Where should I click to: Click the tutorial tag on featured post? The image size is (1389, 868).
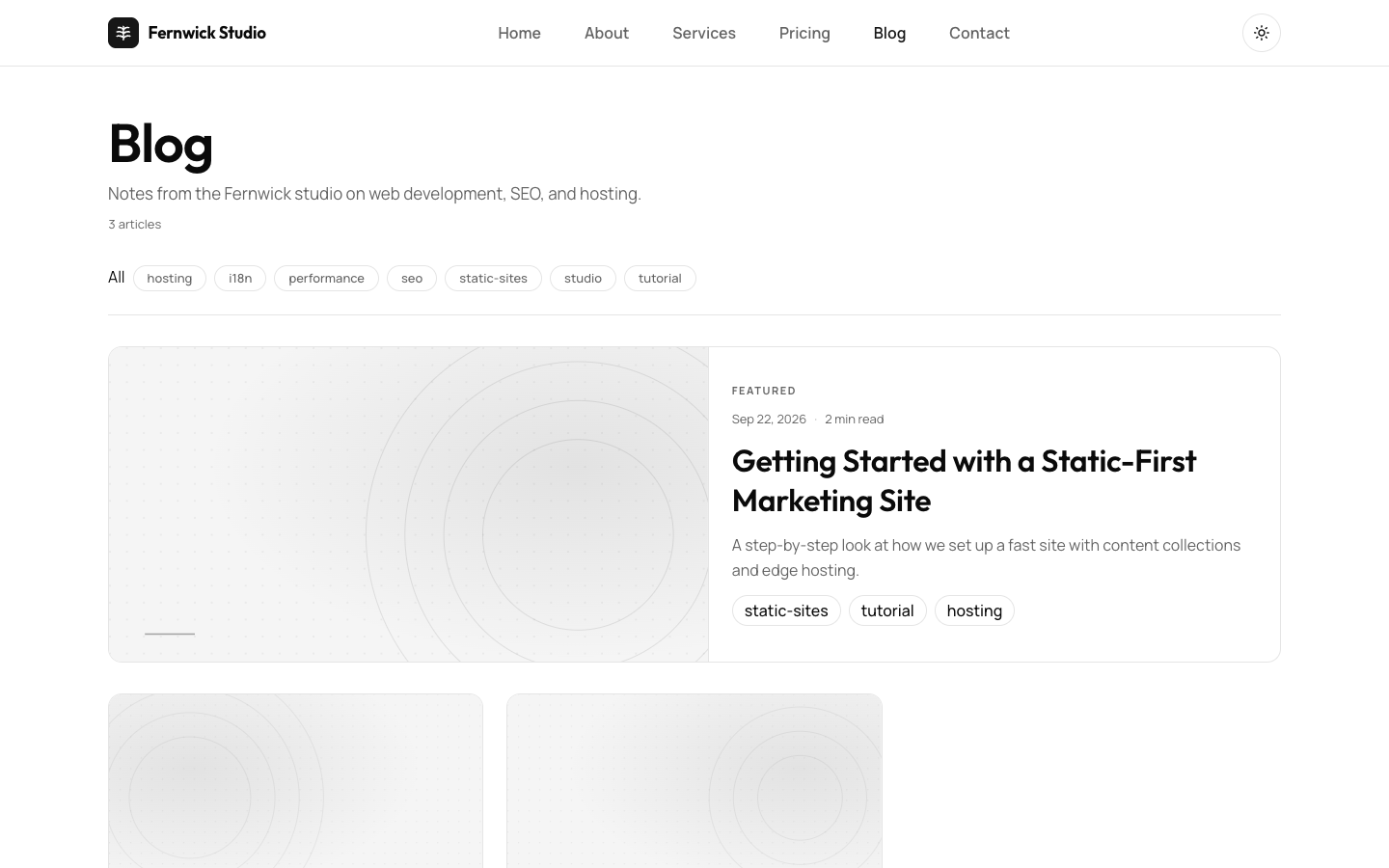point(887,610)
